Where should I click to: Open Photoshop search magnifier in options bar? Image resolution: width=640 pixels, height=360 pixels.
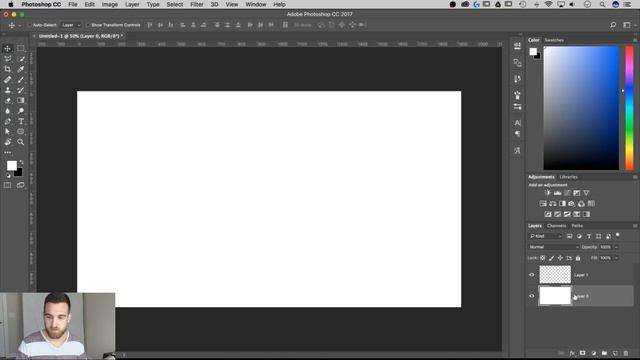point(613,25)
